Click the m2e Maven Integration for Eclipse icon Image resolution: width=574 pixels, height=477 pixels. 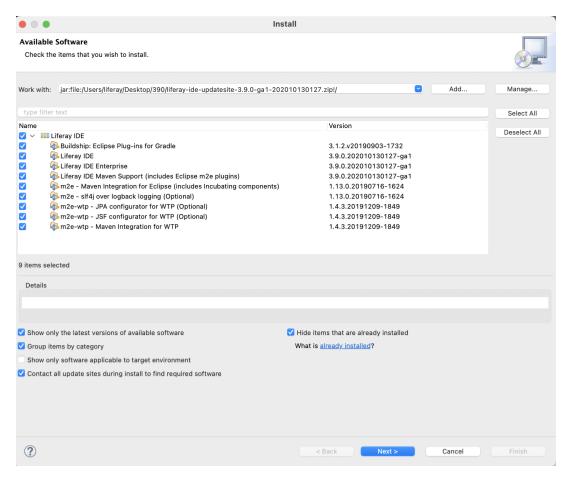click(x=54, y=186)
